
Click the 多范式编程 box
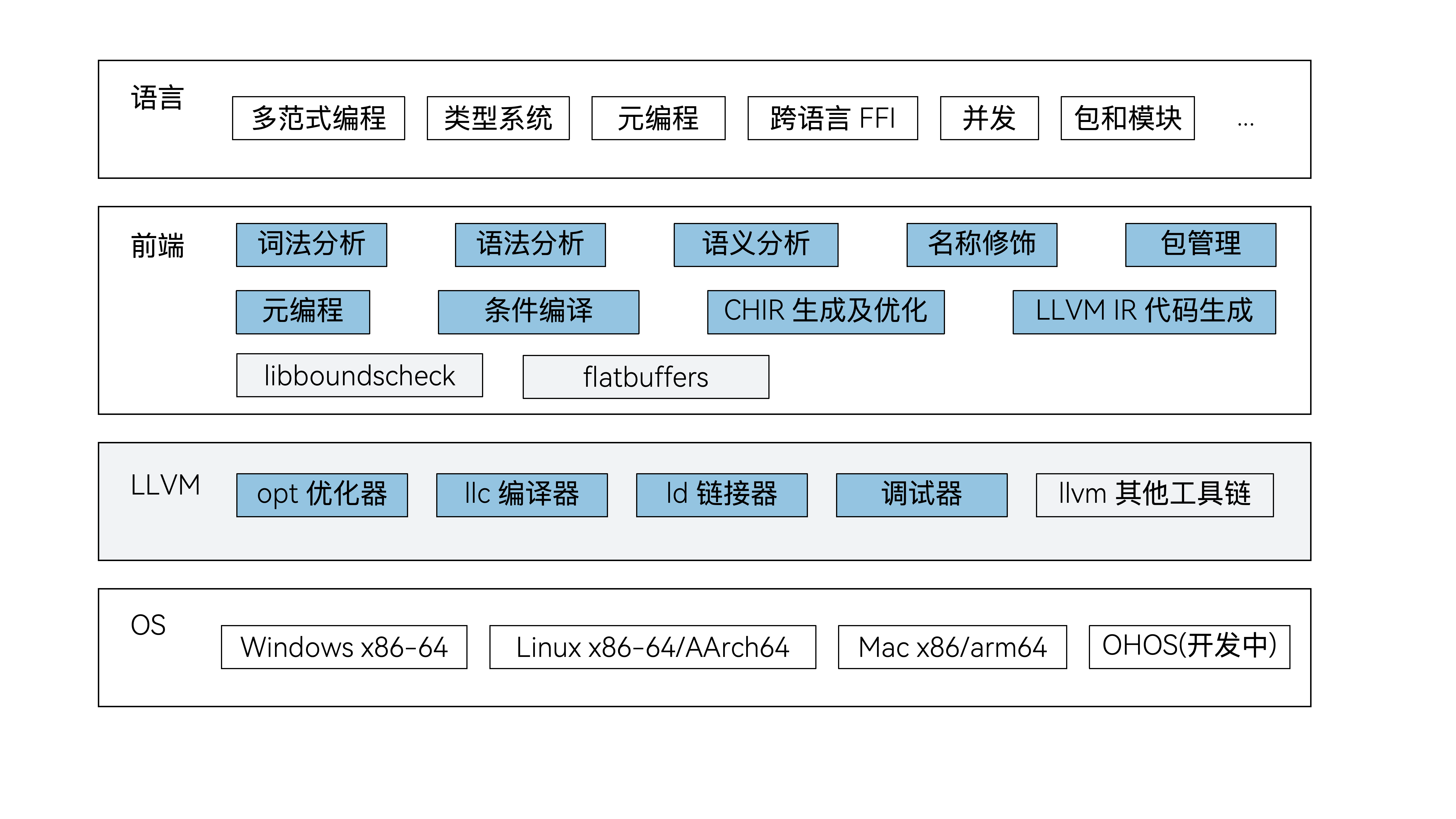tap(318, 118)
